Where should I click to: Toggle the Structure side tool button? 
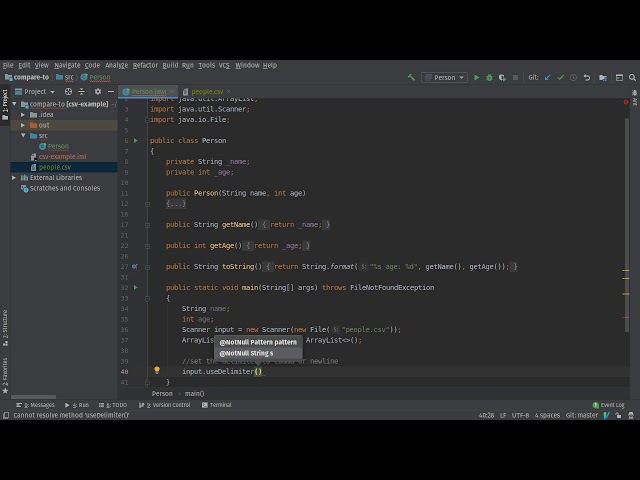pos(5,328)
